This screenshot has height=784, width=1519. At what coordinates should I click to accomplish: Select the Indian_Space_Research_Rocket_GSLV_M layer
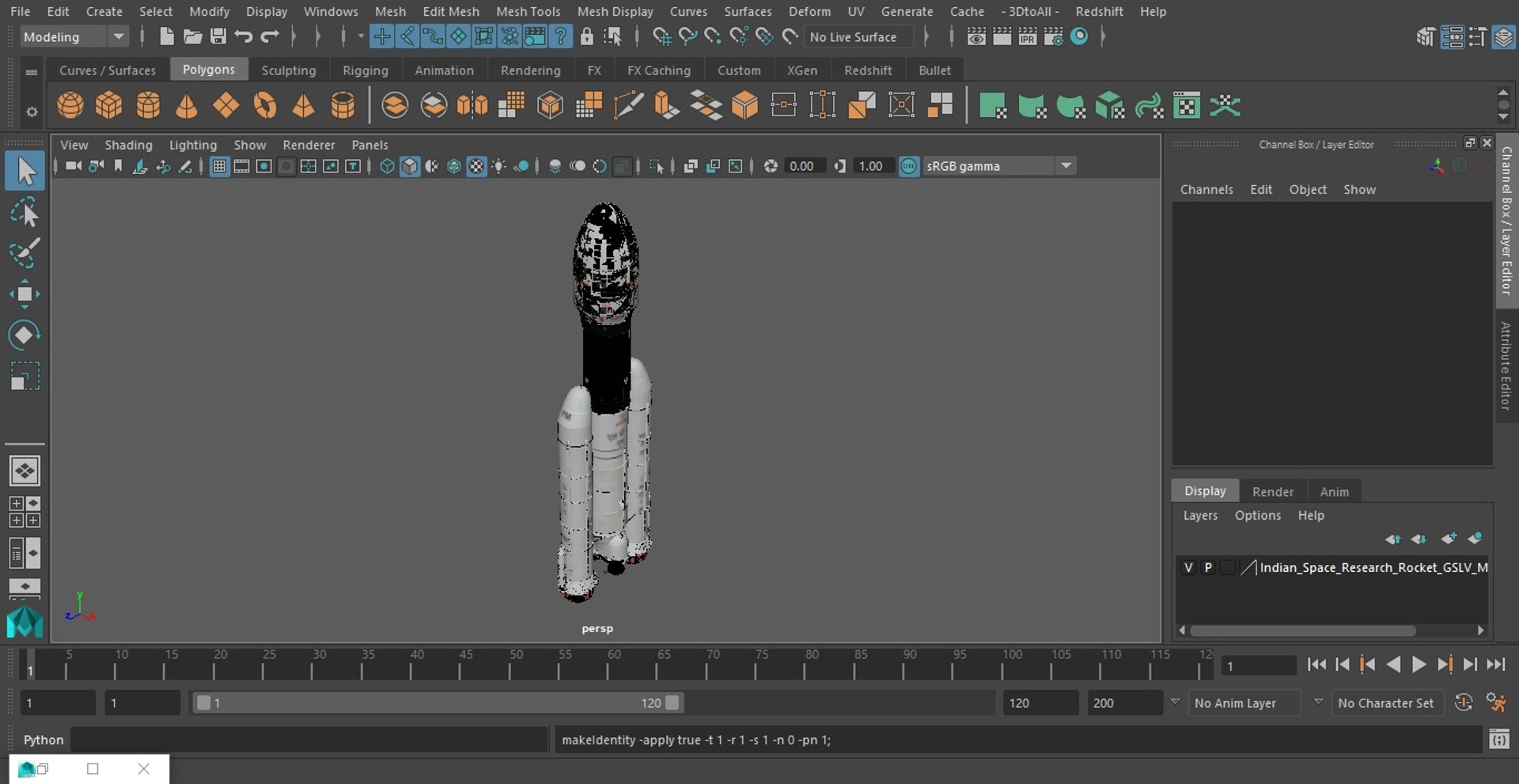point(1373,567)
